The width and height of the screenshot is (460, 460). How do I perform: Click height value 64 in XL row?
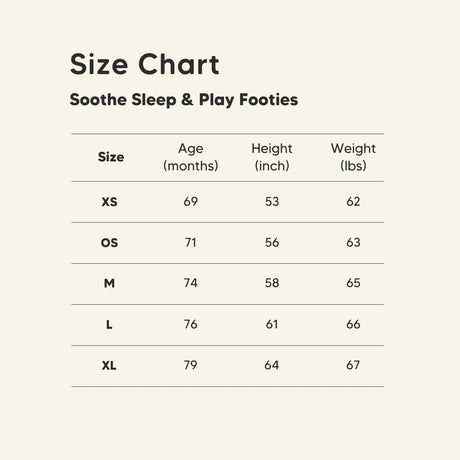click(272, 365)
